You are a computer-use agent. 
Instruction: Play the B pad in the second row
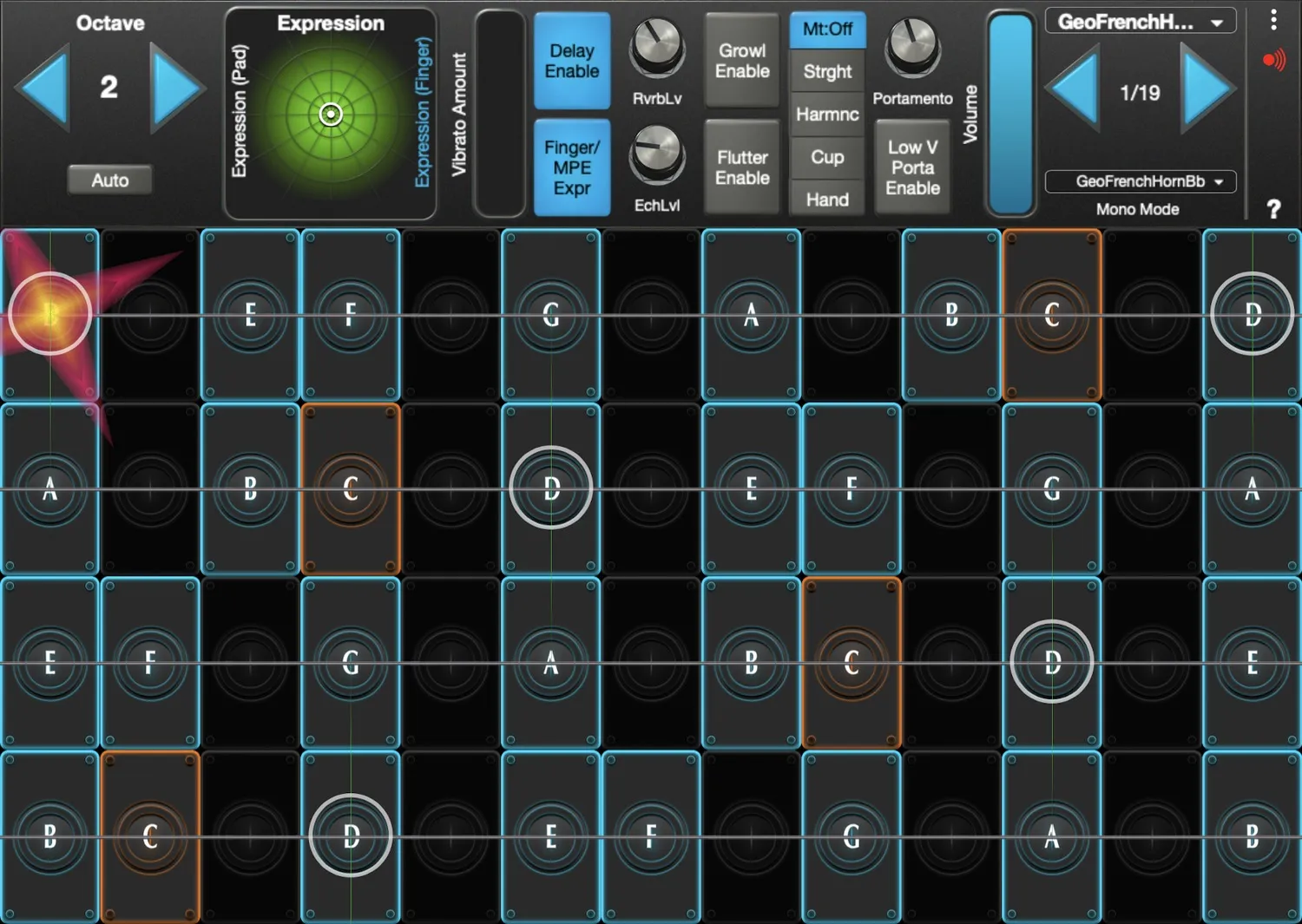click(250, 488)
